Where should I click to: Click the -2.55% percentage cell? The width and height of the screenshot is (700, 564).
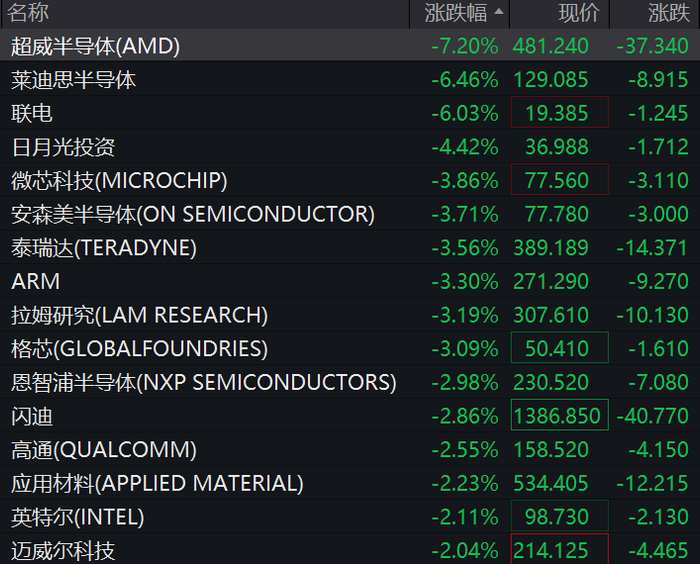[465, 449]
